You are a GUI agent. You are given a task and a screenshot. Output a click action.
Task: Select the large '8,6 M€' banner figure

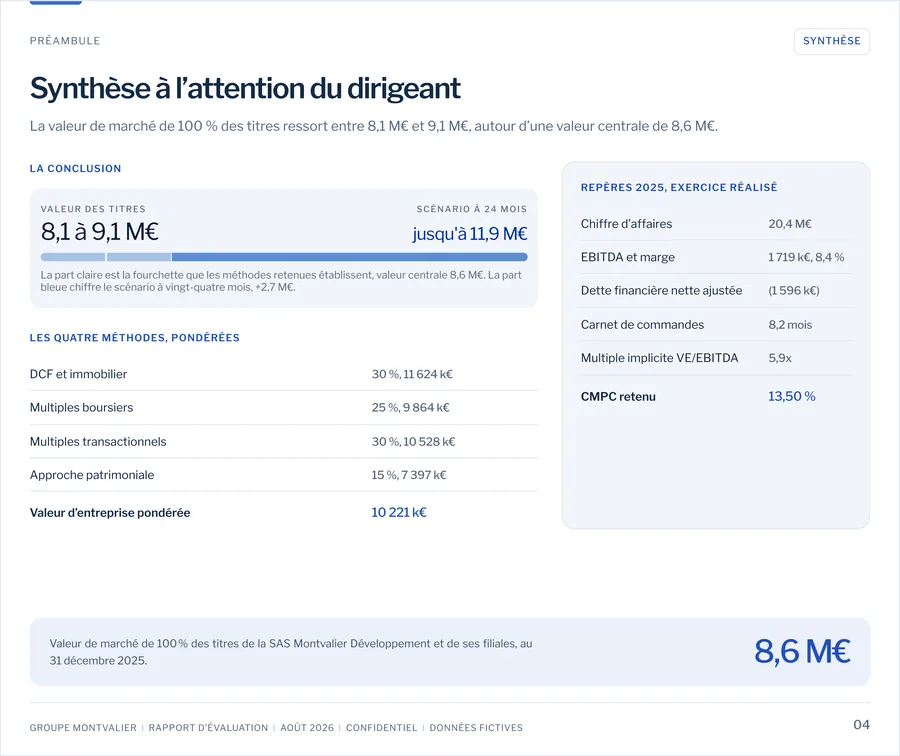(x=802, y=652)
